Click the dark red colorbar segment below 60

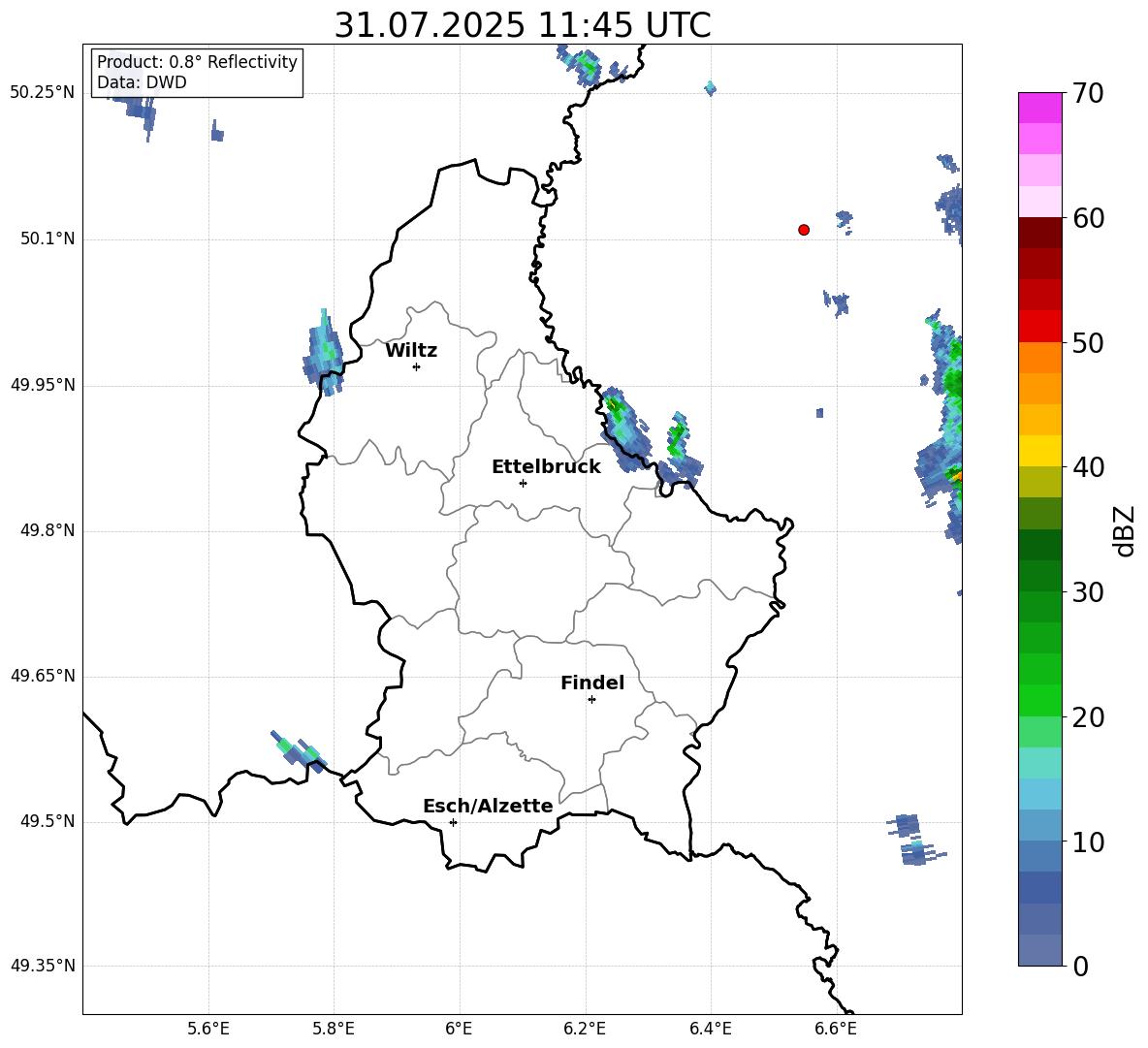(1040, 233)
